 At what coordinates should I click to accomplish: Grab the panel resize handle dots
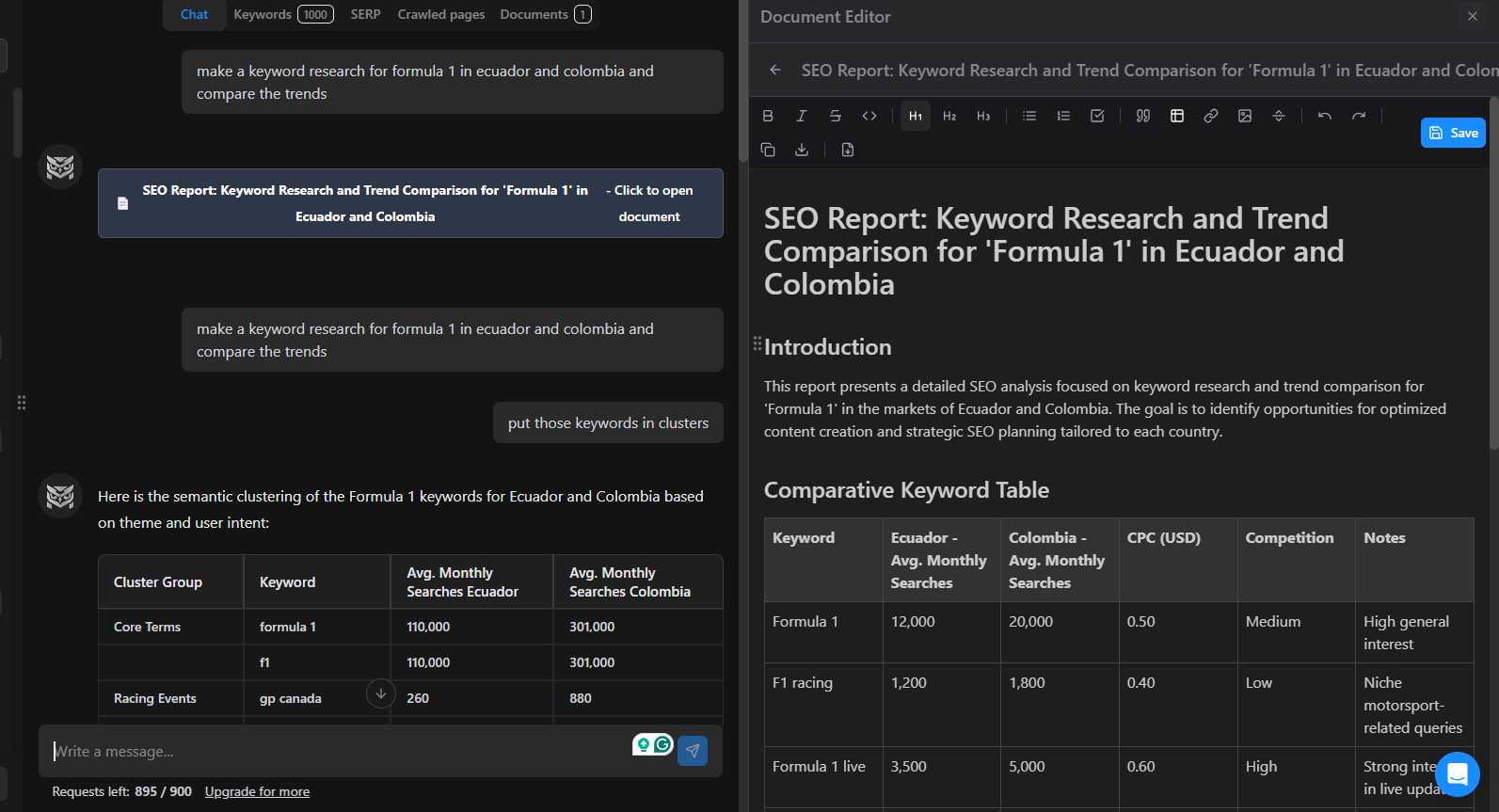point(21,403)
